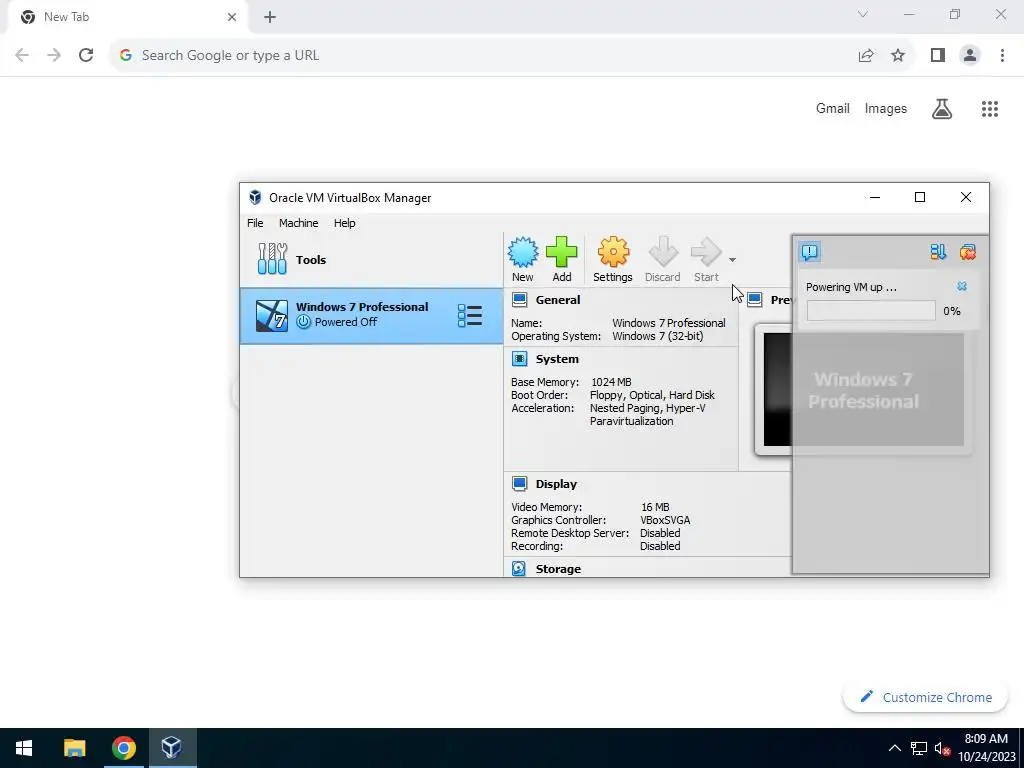Viewport: 1024px width, 768px height.
Task: Click the notification ordering icon
Action: pyautogui.click(x=938, y=251)
